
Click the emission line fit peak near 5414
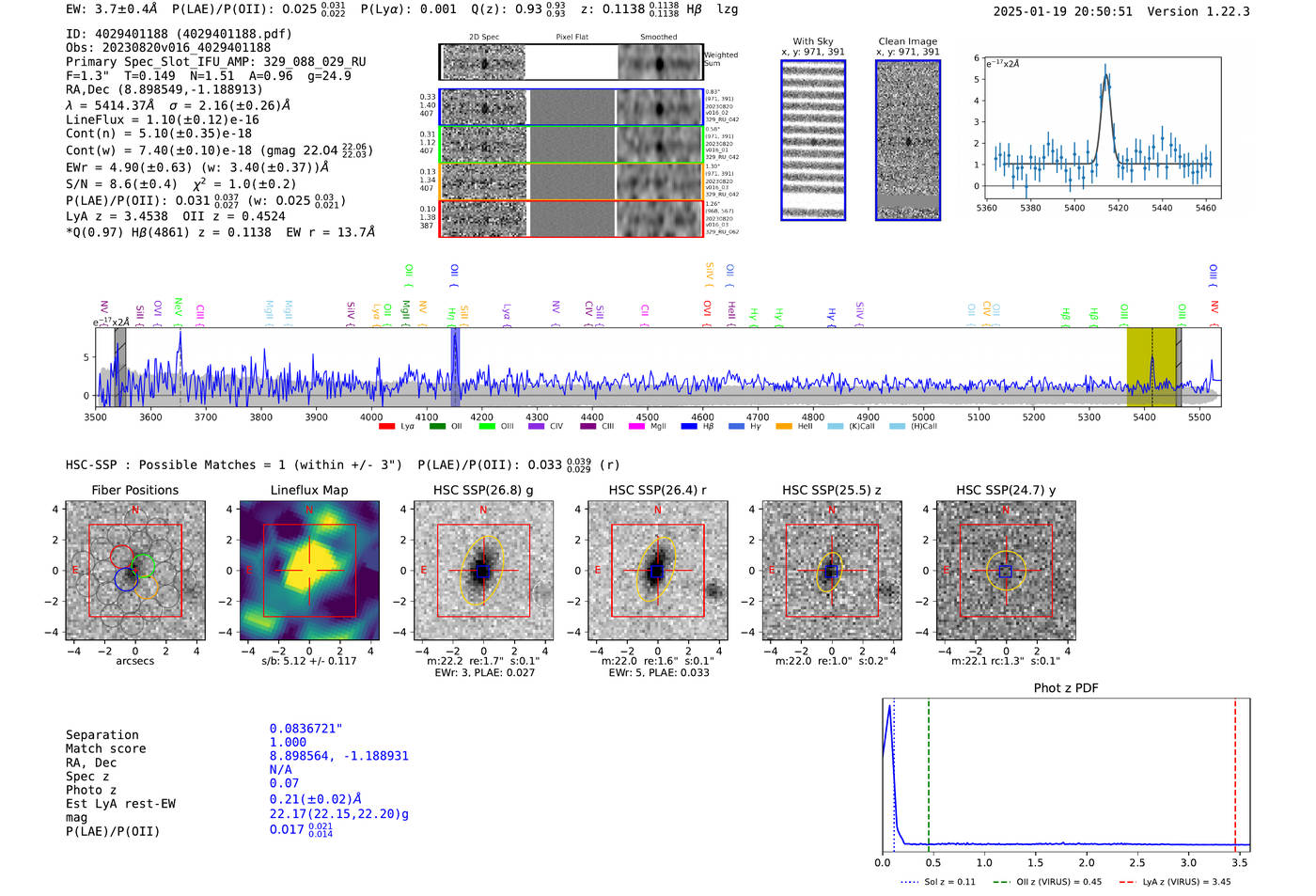click(1106, 78)
